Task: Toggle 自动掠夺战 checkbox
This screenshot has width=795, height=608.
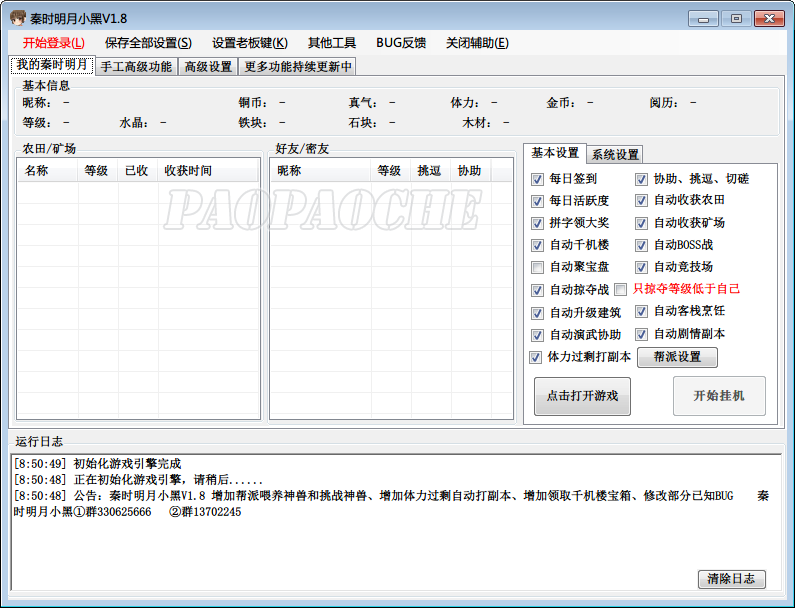Action: point(537,290)
